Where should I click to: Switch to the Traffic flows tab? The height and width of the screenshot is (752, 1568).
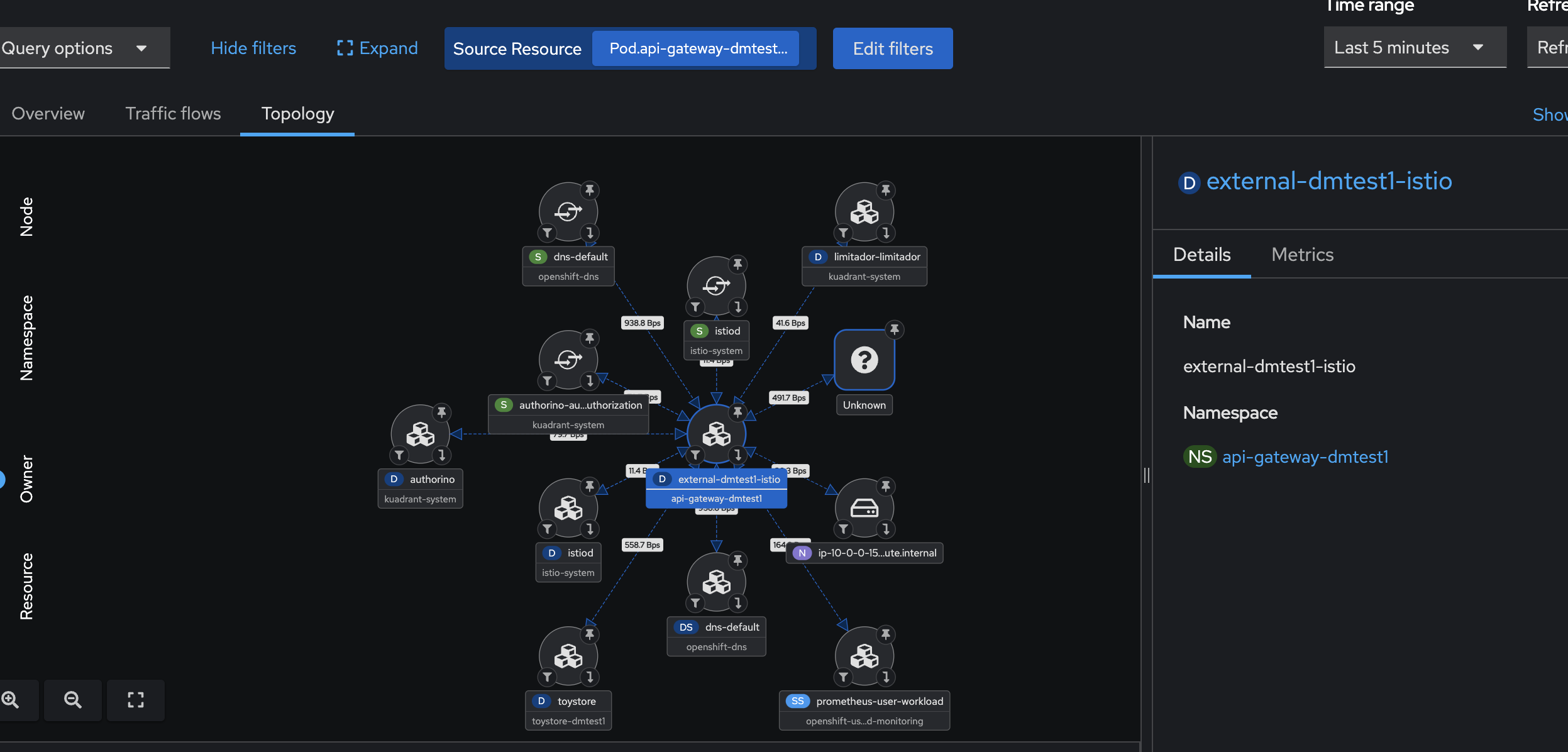173,114
